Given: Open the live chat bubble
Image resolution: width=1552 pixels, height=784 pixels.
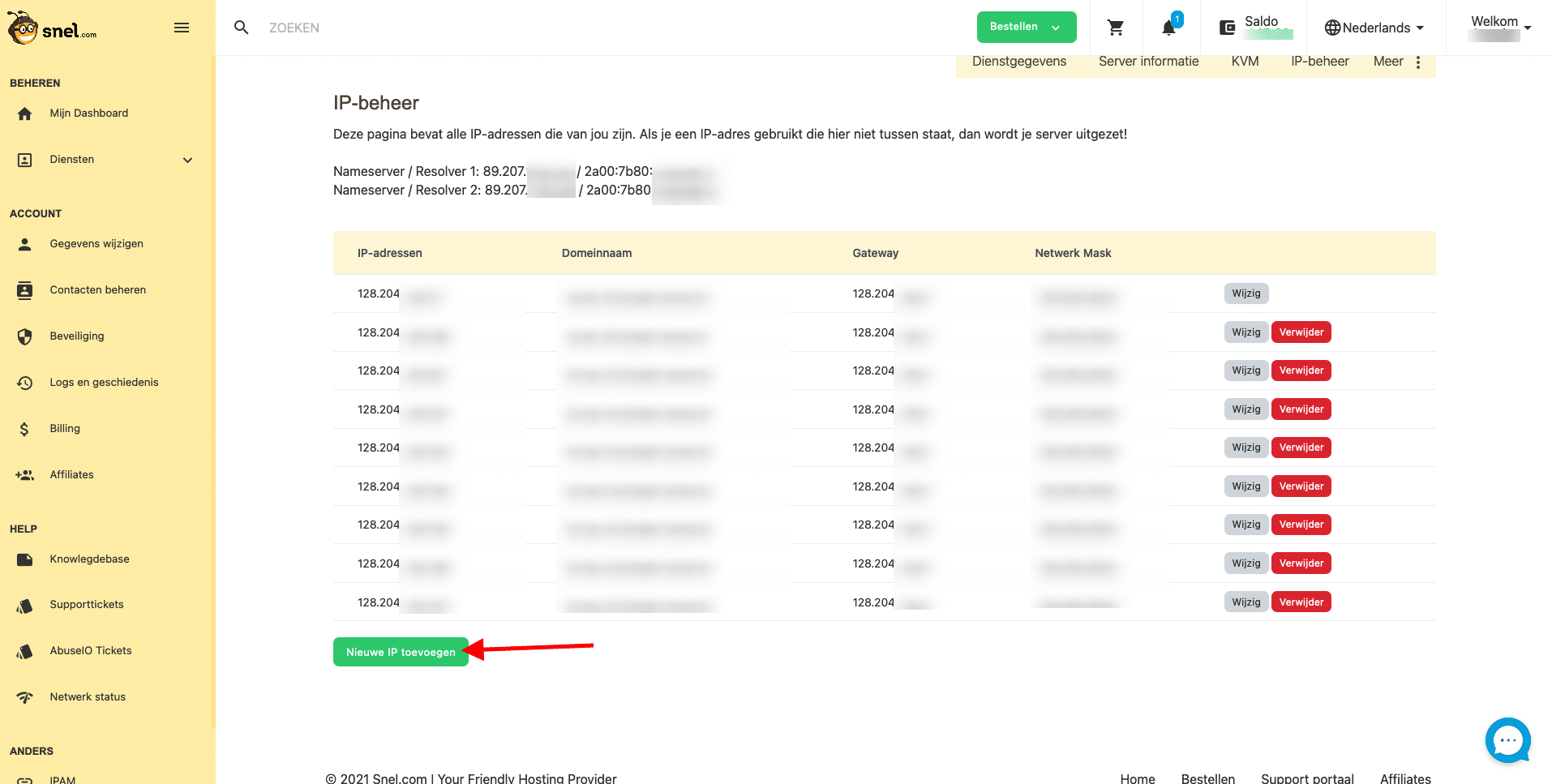Looking at the screenshot, I should pos(1507,739).
